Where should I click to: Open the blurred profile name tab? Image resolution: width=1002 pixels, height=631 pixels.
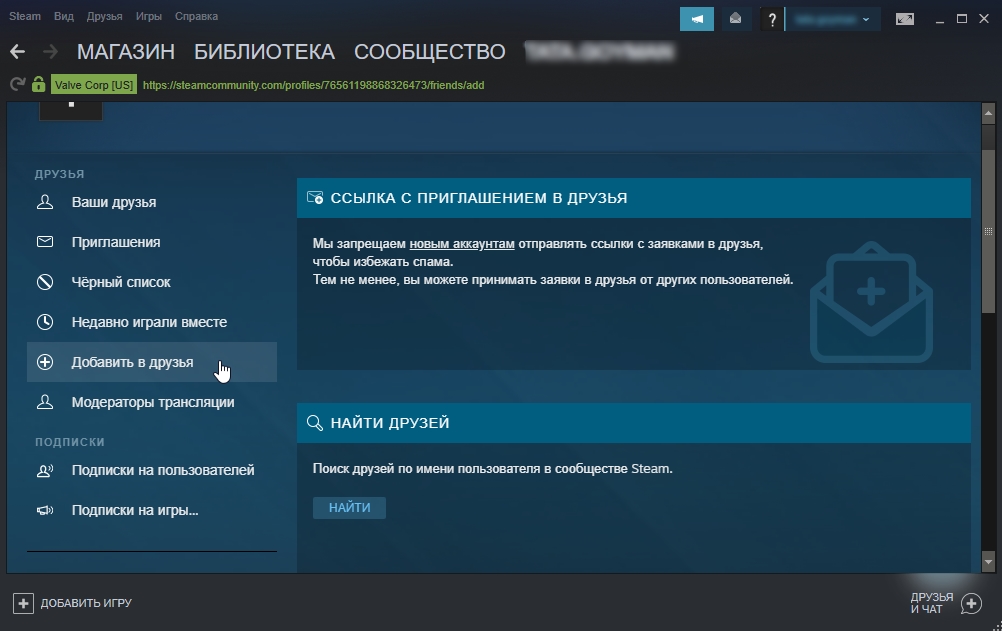coord(599,52)
